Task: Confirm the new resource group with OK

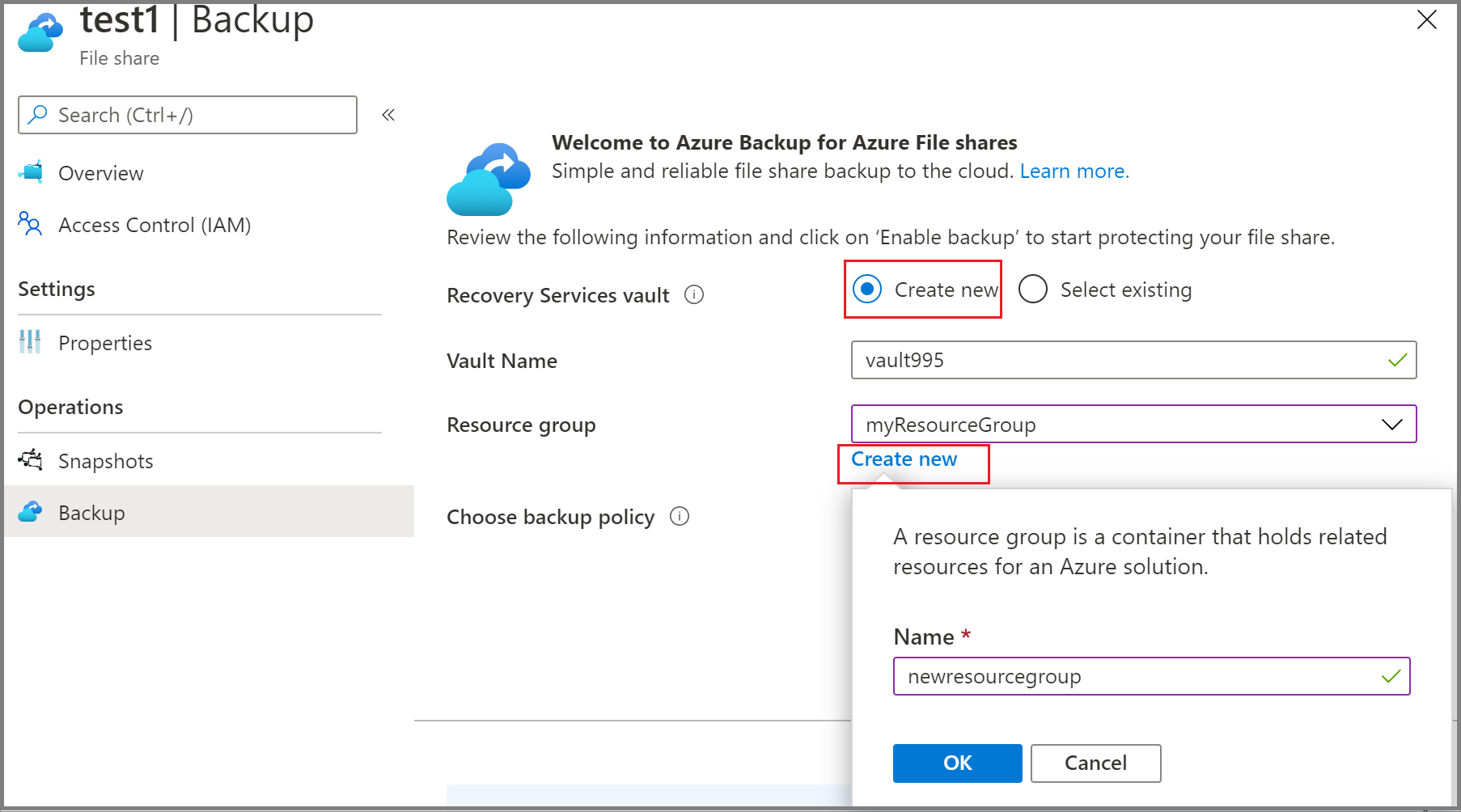Action: (x=956, y=763)
